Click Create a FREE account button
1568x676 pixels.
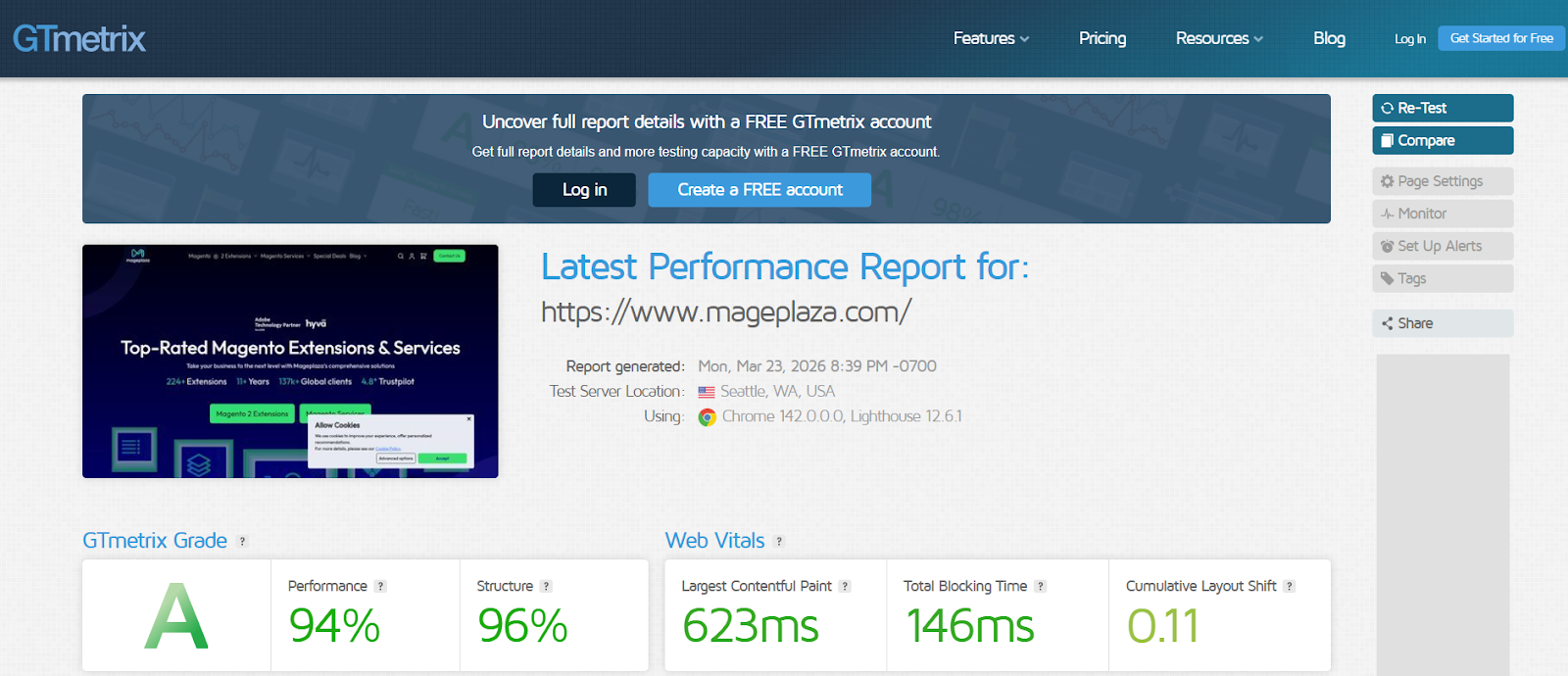(x=759, y=190)
